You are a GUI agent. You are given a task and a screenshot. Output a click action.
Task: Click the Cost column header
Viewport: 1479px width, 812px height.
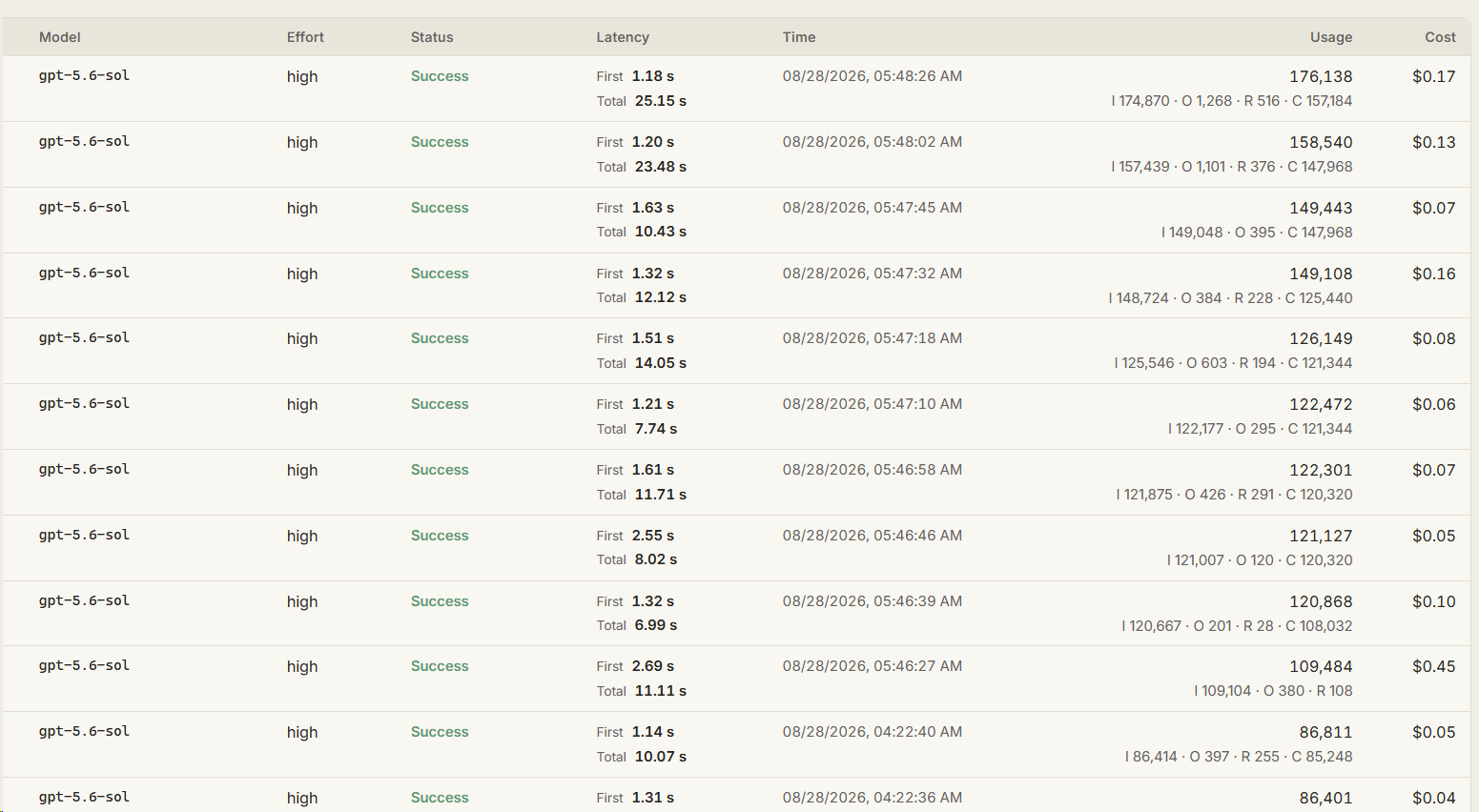[x=1440, y=37]
